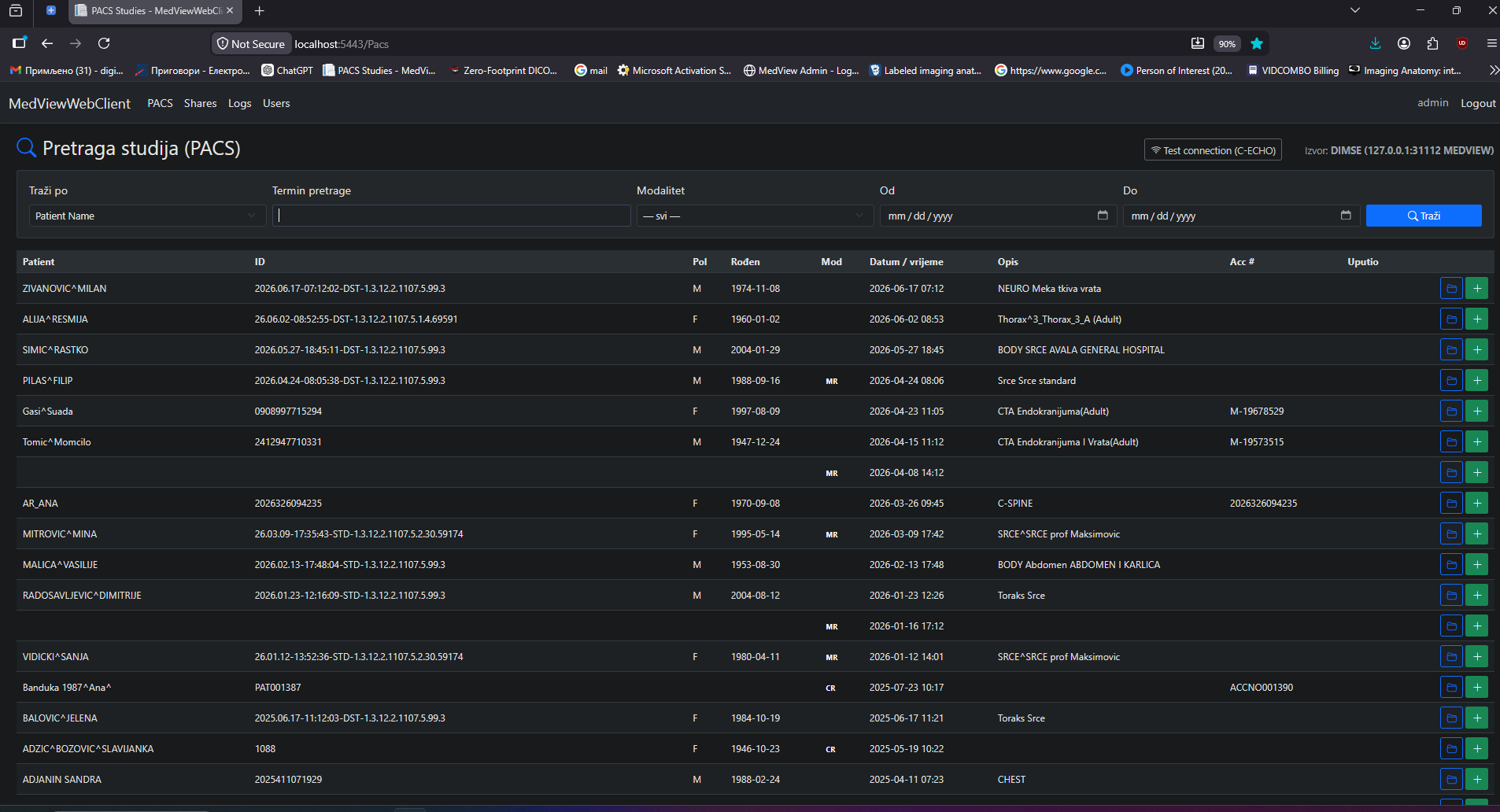Viewport: 1500px width, 812px height.
Task: Expand the Modalitet dropdown
Action: (755, 216)
